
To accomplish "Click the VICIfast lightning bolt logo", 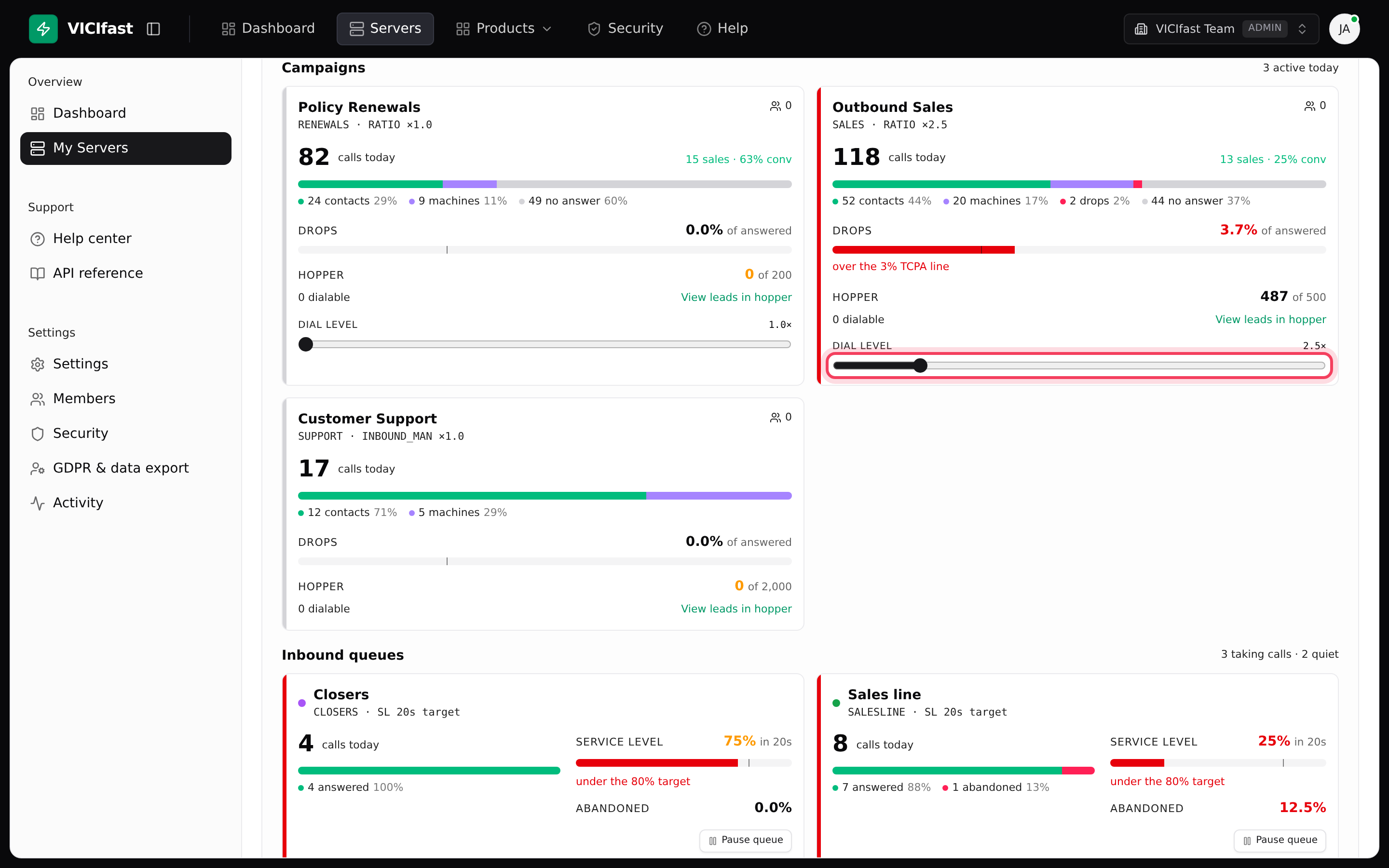I will (x=43, y=29).
